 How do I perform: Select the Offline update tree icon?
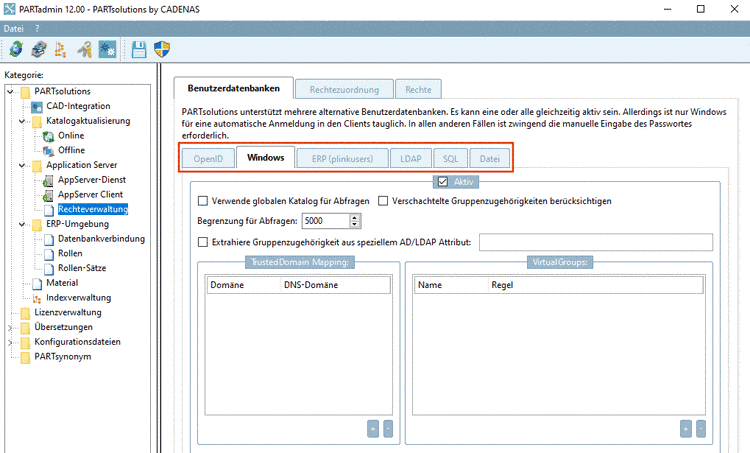(x=48, y=151)
